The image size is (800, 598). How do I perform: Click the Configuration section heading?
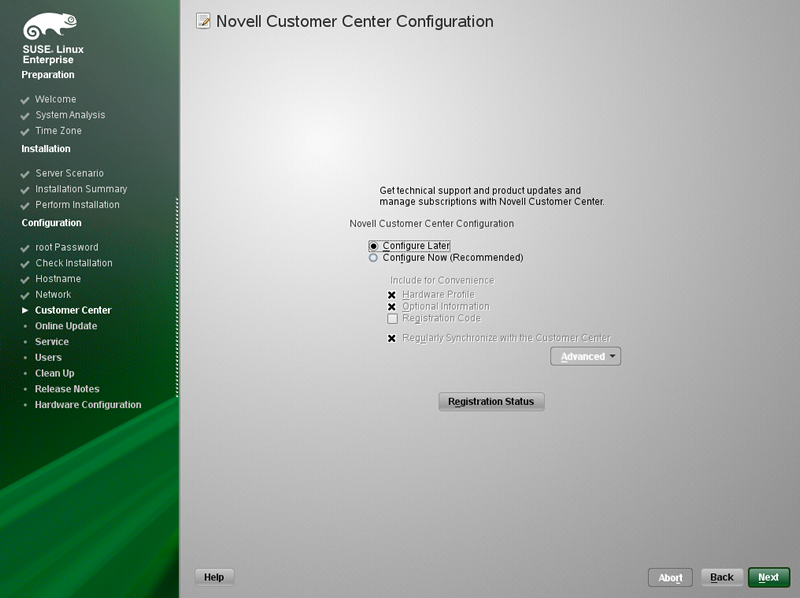coord(52,223)
